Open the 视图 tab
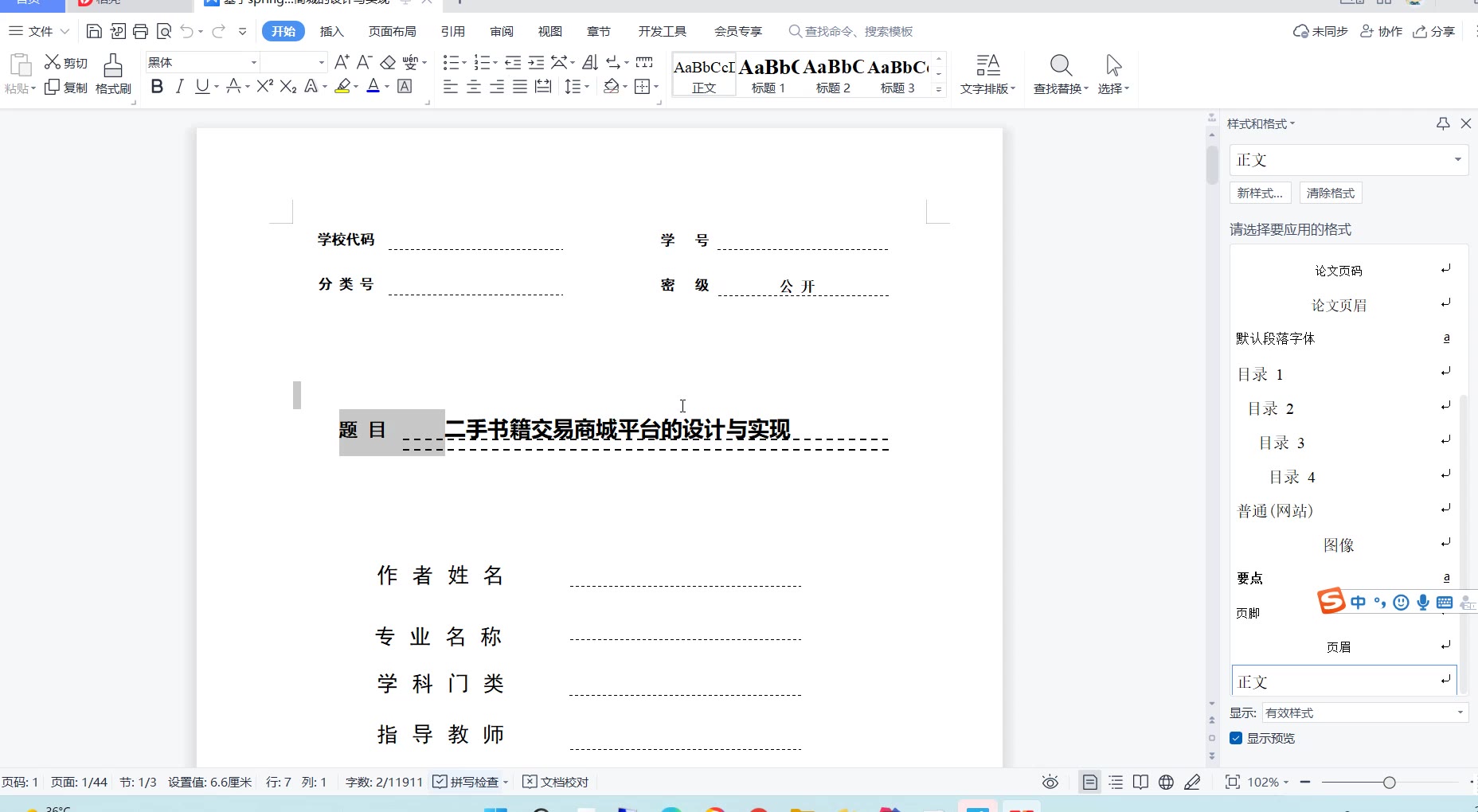Viewport: 1478px width, 812px height. point(549,31)
